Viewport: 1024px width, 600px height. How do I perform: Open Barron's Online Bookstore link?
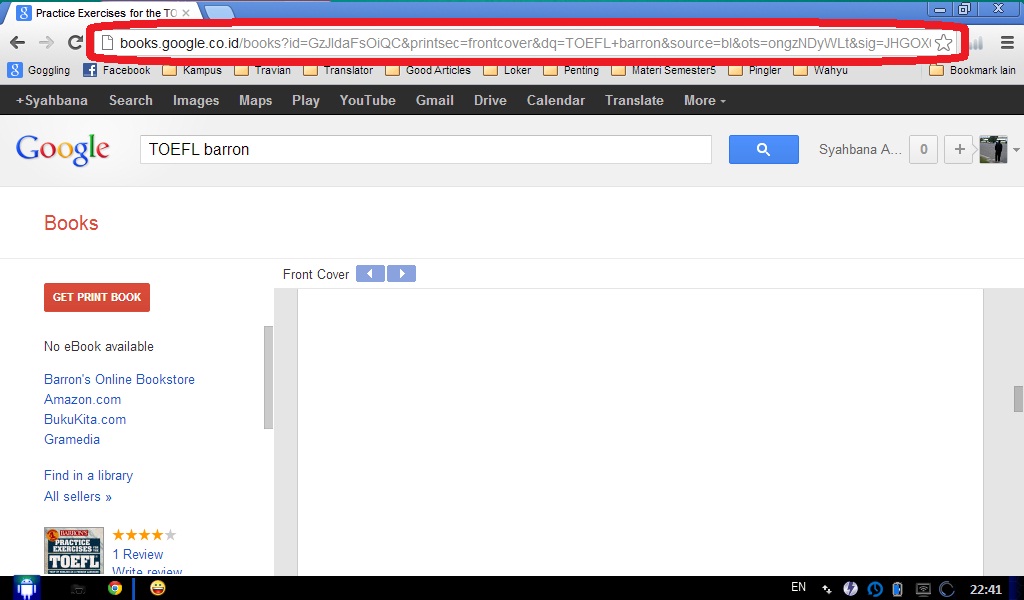120,379
